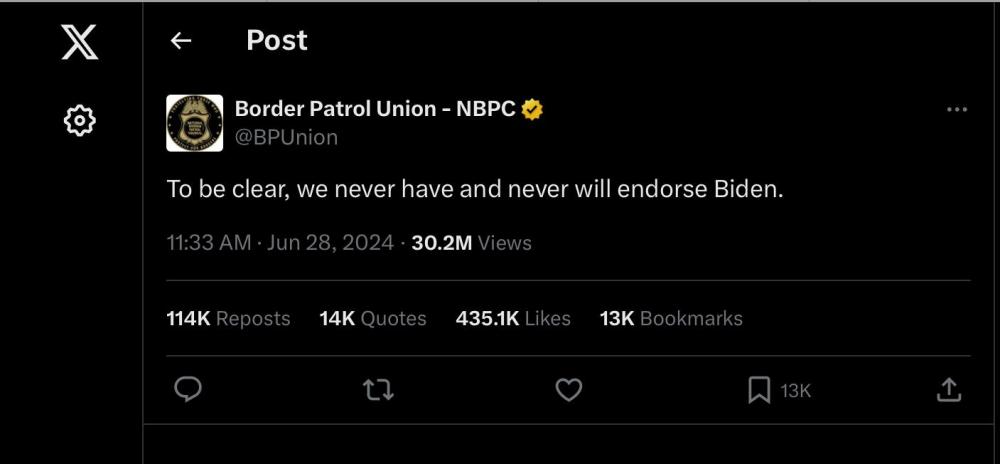View the 14K Quotes list
The width and height of the screenshot is (1000, 464).
[373, 318]
